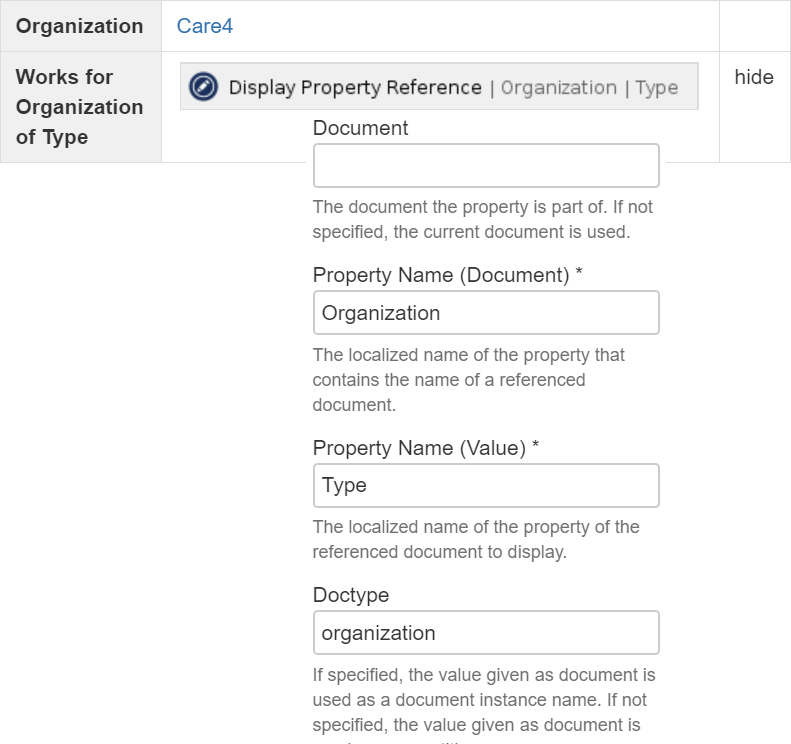Click the help text under Property Name (Value)

(476, 539)
